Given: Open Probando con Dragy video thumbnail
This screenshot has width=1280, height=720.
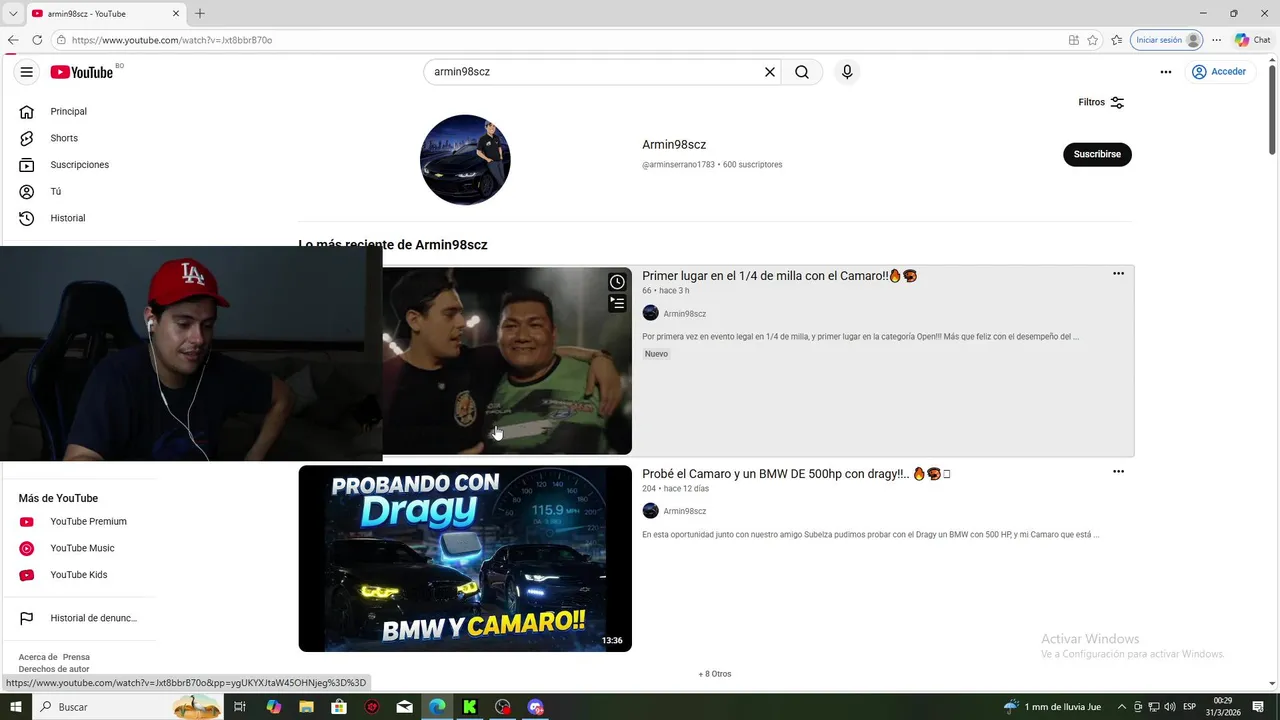Looking at the screenshot, I should 465,558.
